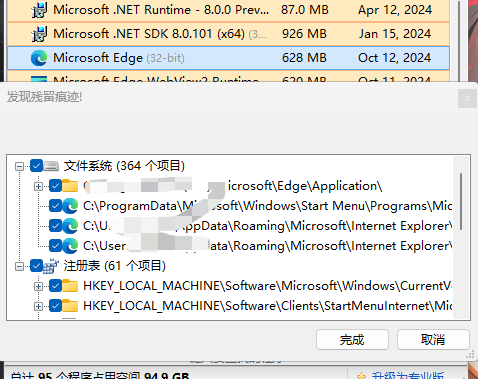Collapse the 注册表 tree node
The width and height of the screenshot is (478, 379).
(x=20, y=266)
